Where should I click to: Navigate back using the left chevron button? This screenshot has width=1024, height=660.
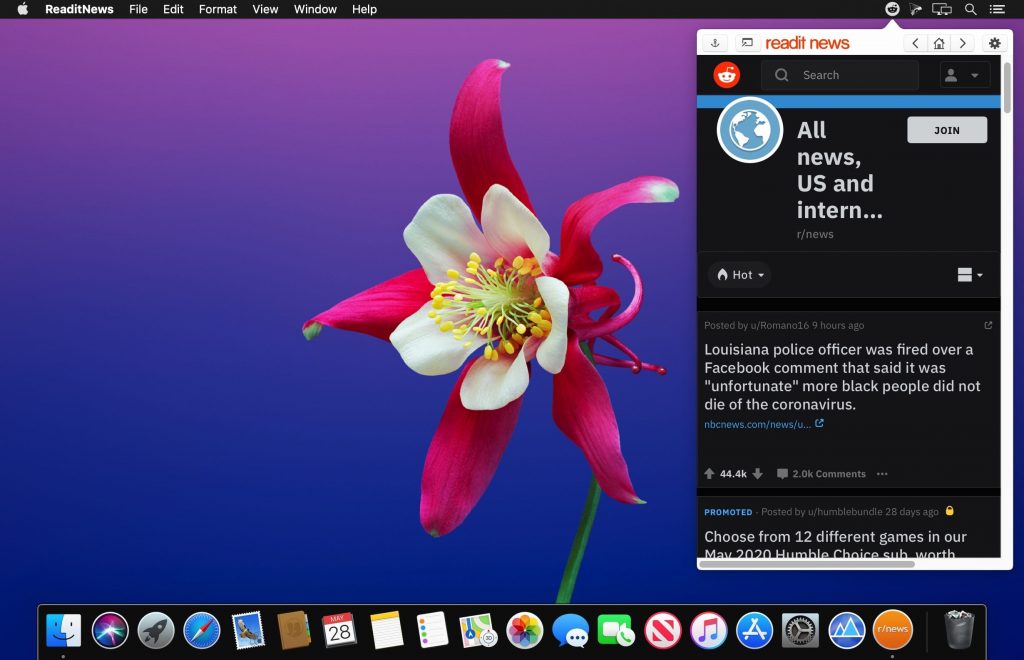(x=913, y=43)
